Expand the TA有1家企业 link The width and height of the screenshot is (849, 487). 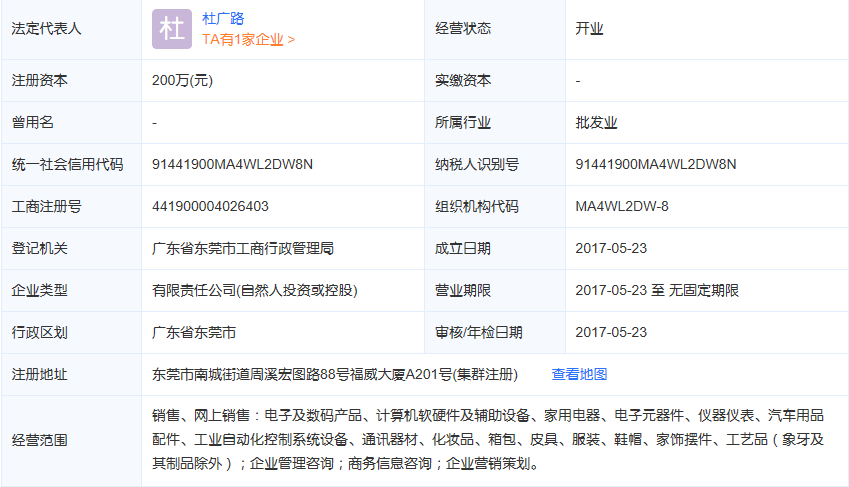(x=248, y=40)
